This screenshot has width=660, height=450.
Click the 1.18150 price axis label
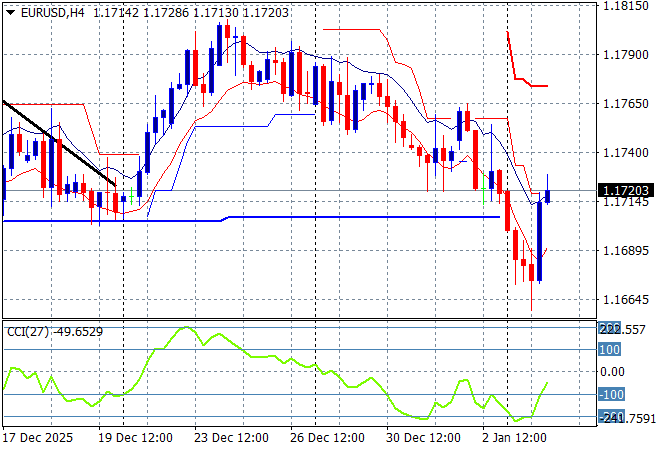click(626, 6)
